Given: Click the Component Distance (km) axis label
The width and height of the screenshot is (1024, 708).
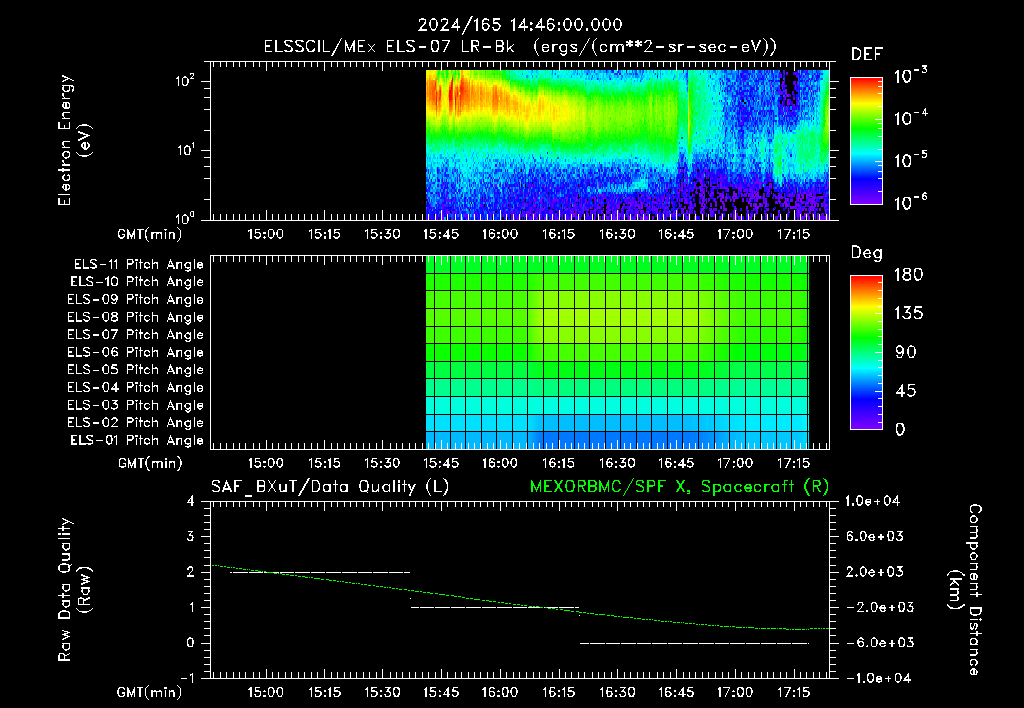Looking at the screenshot, I should click(x=965, y=590).
